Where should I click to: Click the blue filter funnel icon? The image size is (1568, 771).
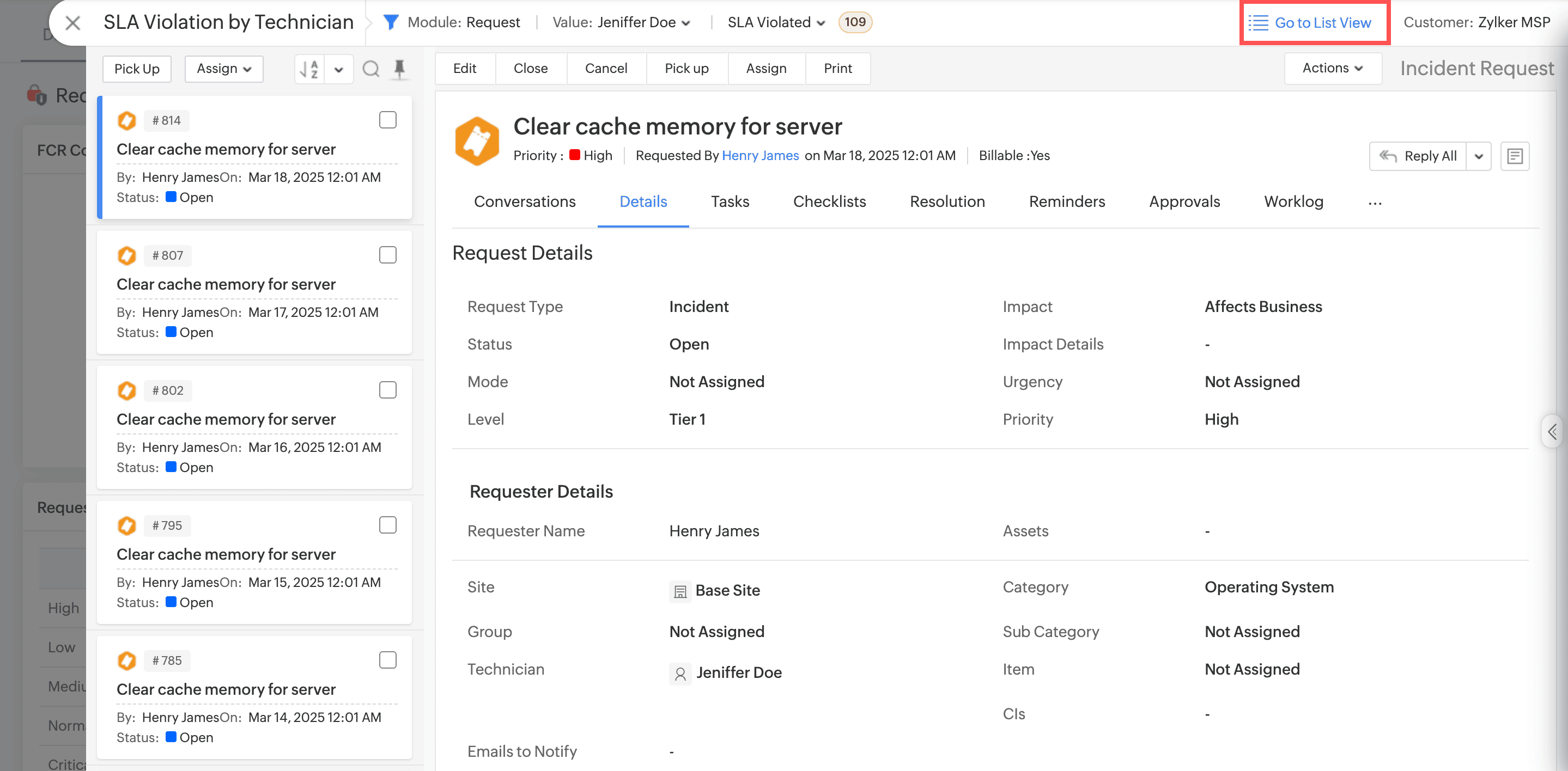click(391, 22)
